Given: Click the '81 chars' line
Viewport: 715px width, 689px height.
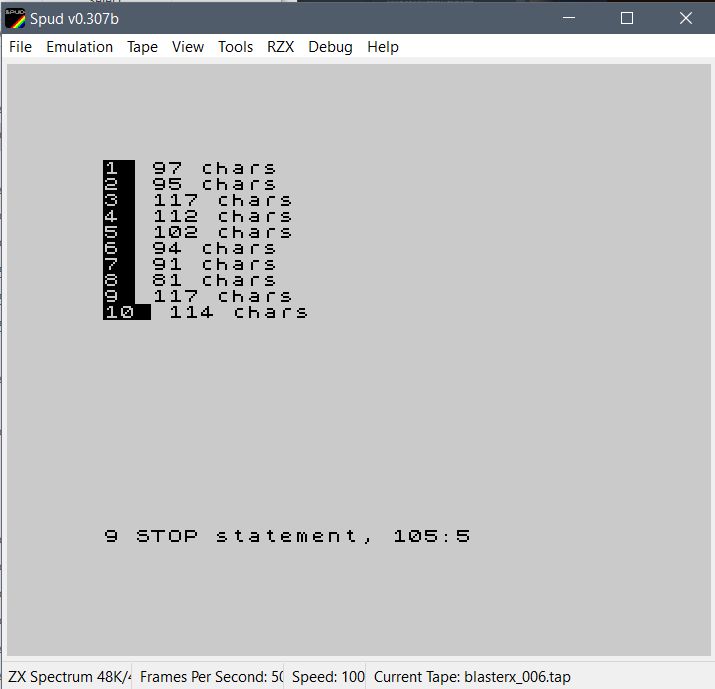Looking at the screenshot, I should (x=214, y=280).
